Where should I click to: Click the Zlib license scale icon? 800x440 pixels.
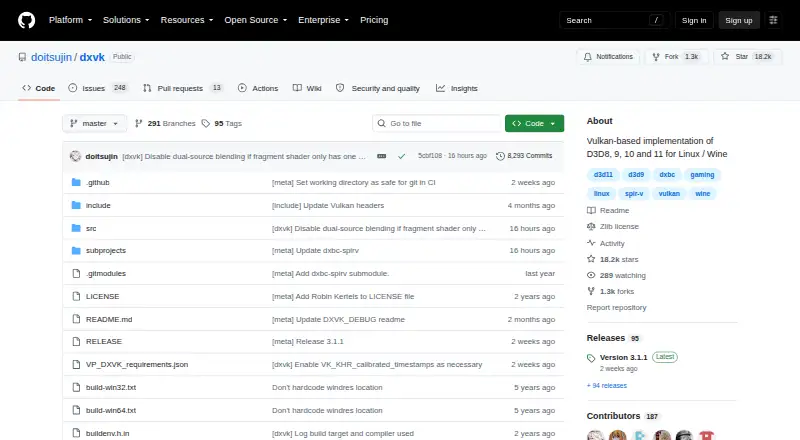coord(591,227)
